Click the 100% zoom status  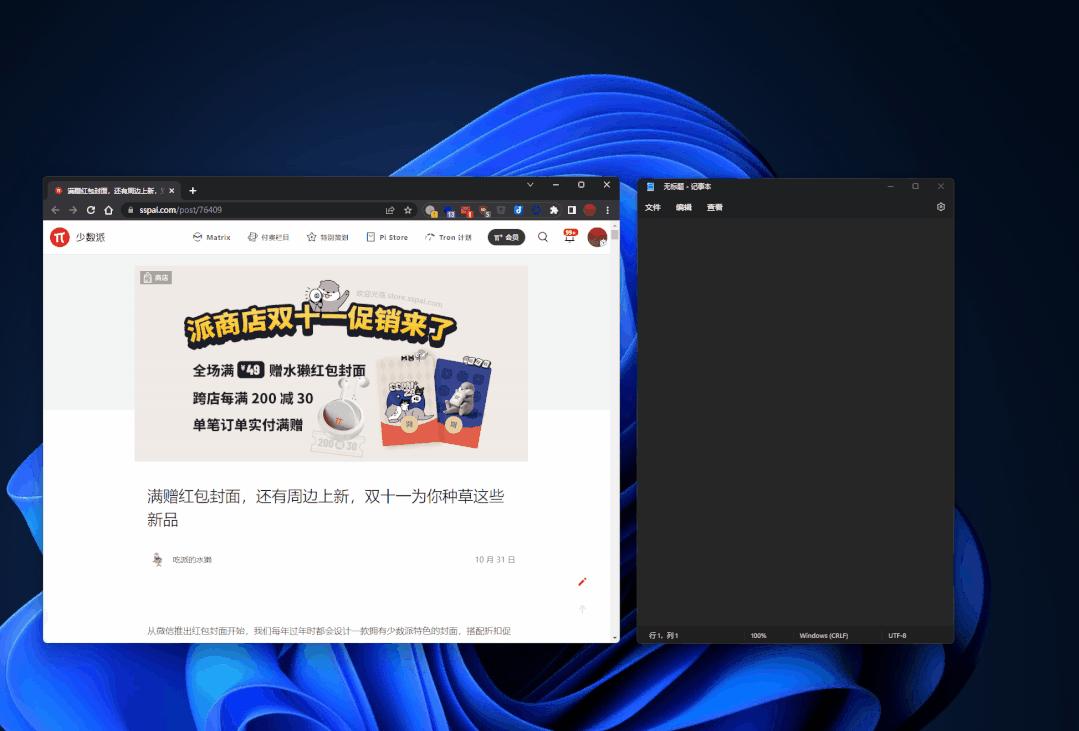click(758, 635)
